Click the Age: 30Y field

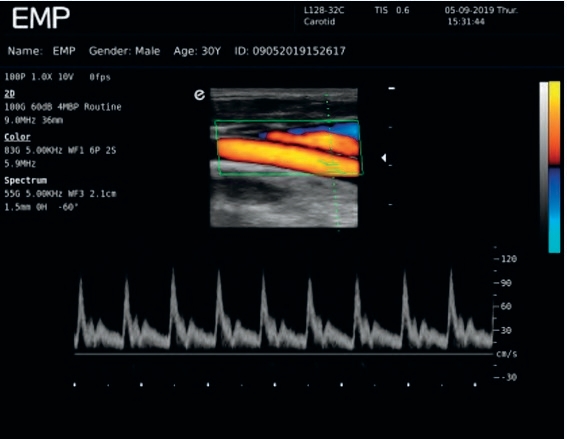[197, 51]
